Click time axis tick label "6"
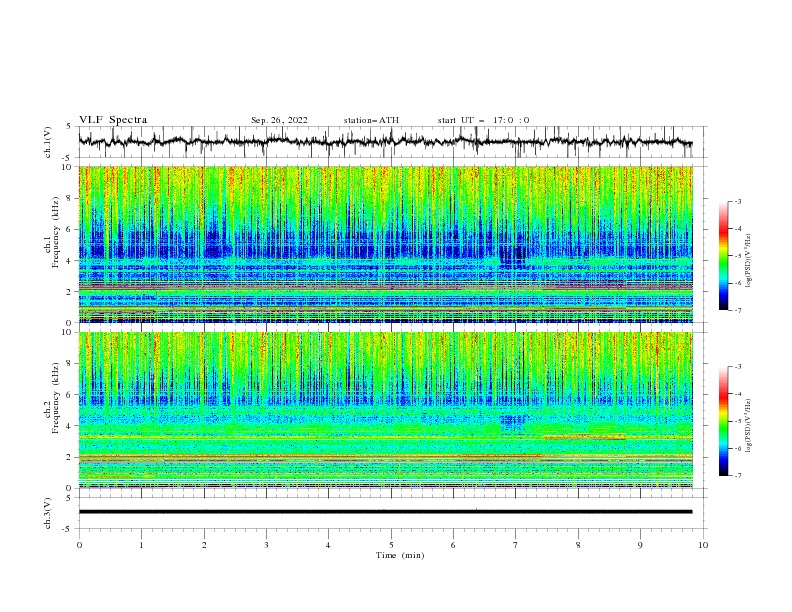Viewport: 792px width, 612px height. (453, 545)
